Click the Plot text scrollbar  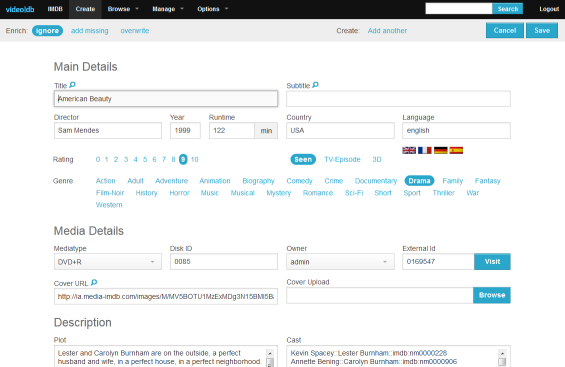tap(270, 358)
